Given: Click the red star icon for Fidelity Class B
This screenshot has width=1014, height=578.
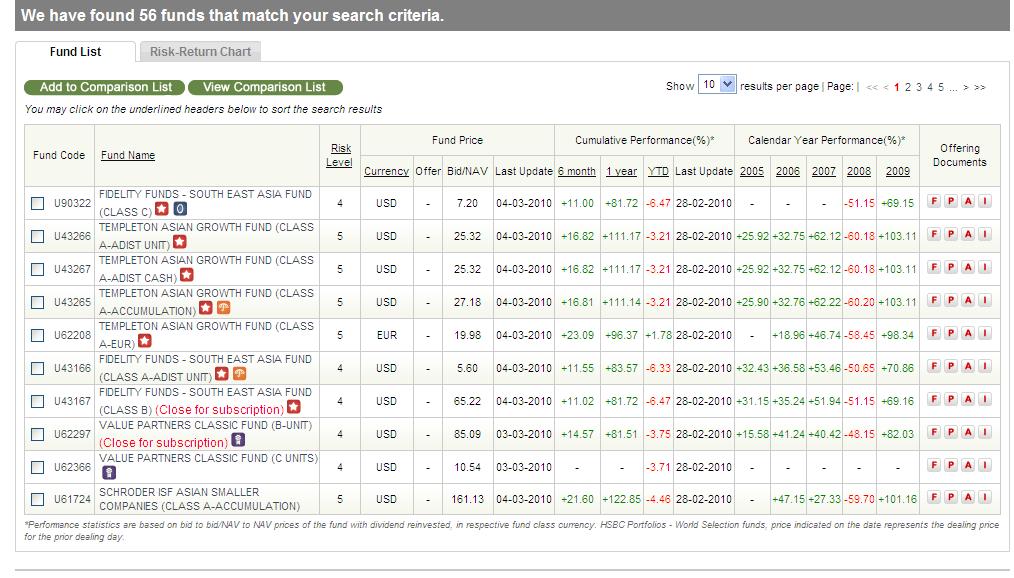Looking at the screenshot, I should 294,407.
